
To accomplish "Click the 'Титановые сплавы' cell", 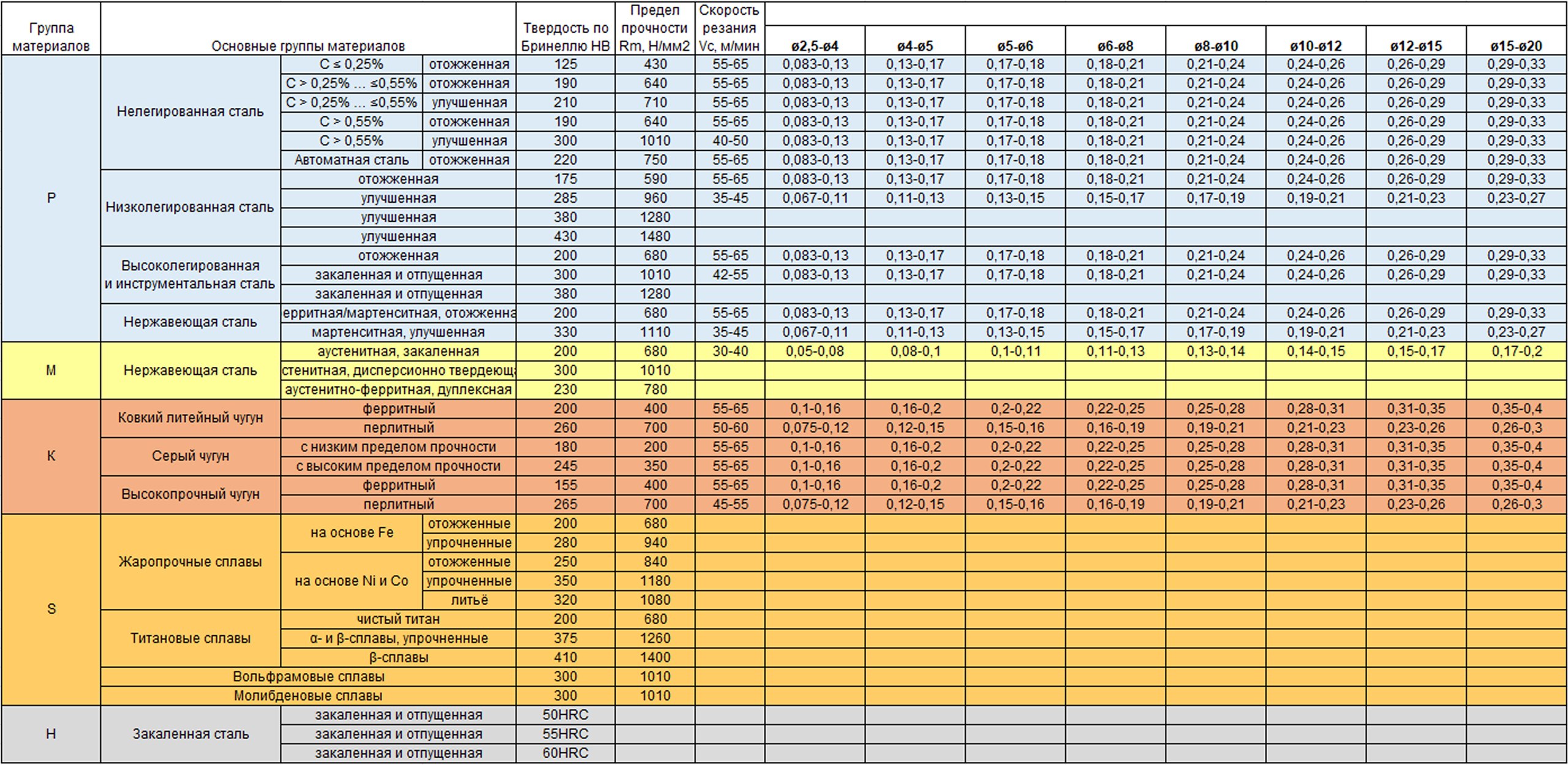I will [190, 638].
